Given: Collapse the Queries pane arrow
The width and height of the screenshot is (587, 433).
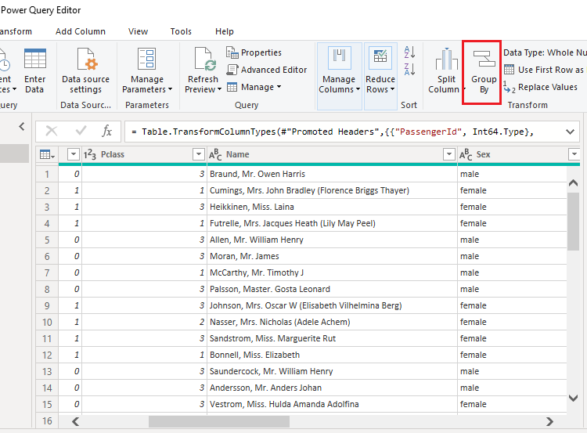Looking at the screenshot, I should pyautogui.click(x=22, y=126).
